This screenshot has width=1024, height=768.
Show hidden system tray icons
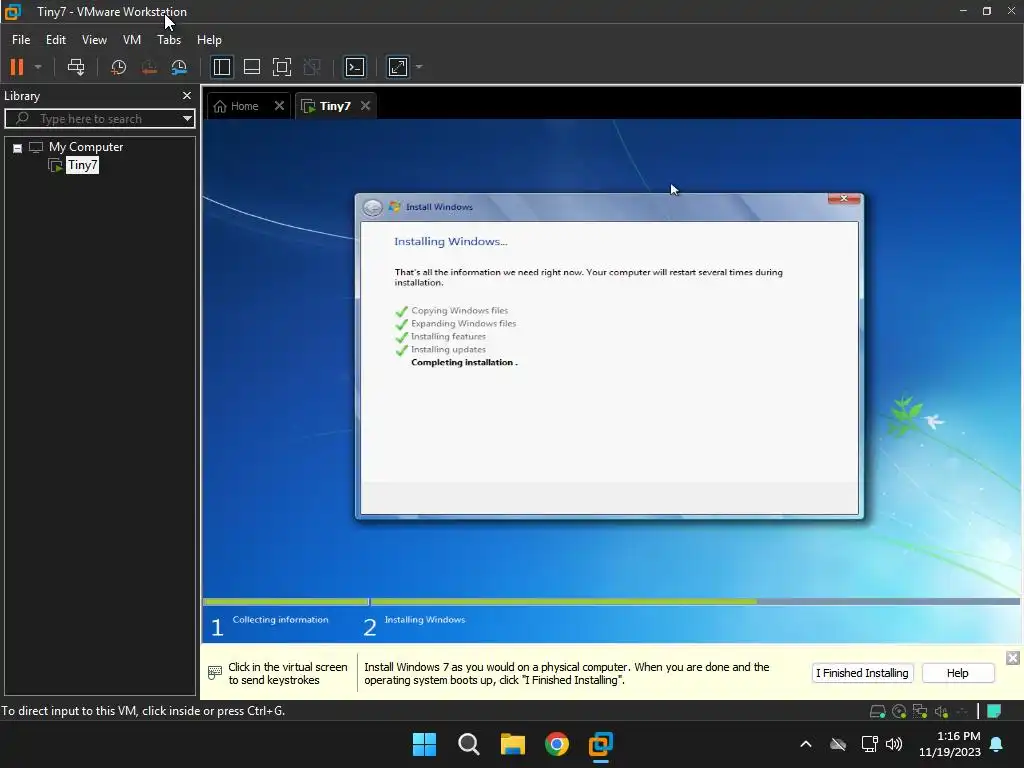click(x=806, y=744)
